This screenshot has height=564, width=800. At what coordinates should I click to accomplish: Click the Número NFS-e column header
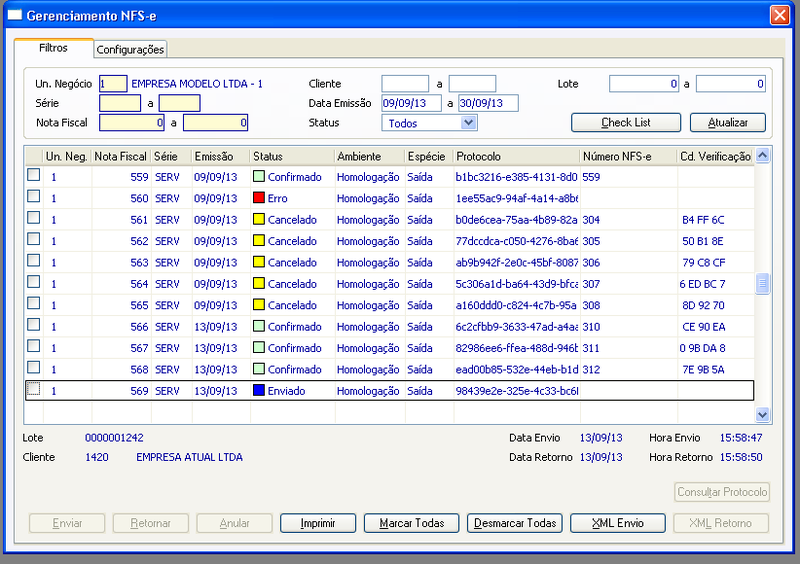pos(629,156)
